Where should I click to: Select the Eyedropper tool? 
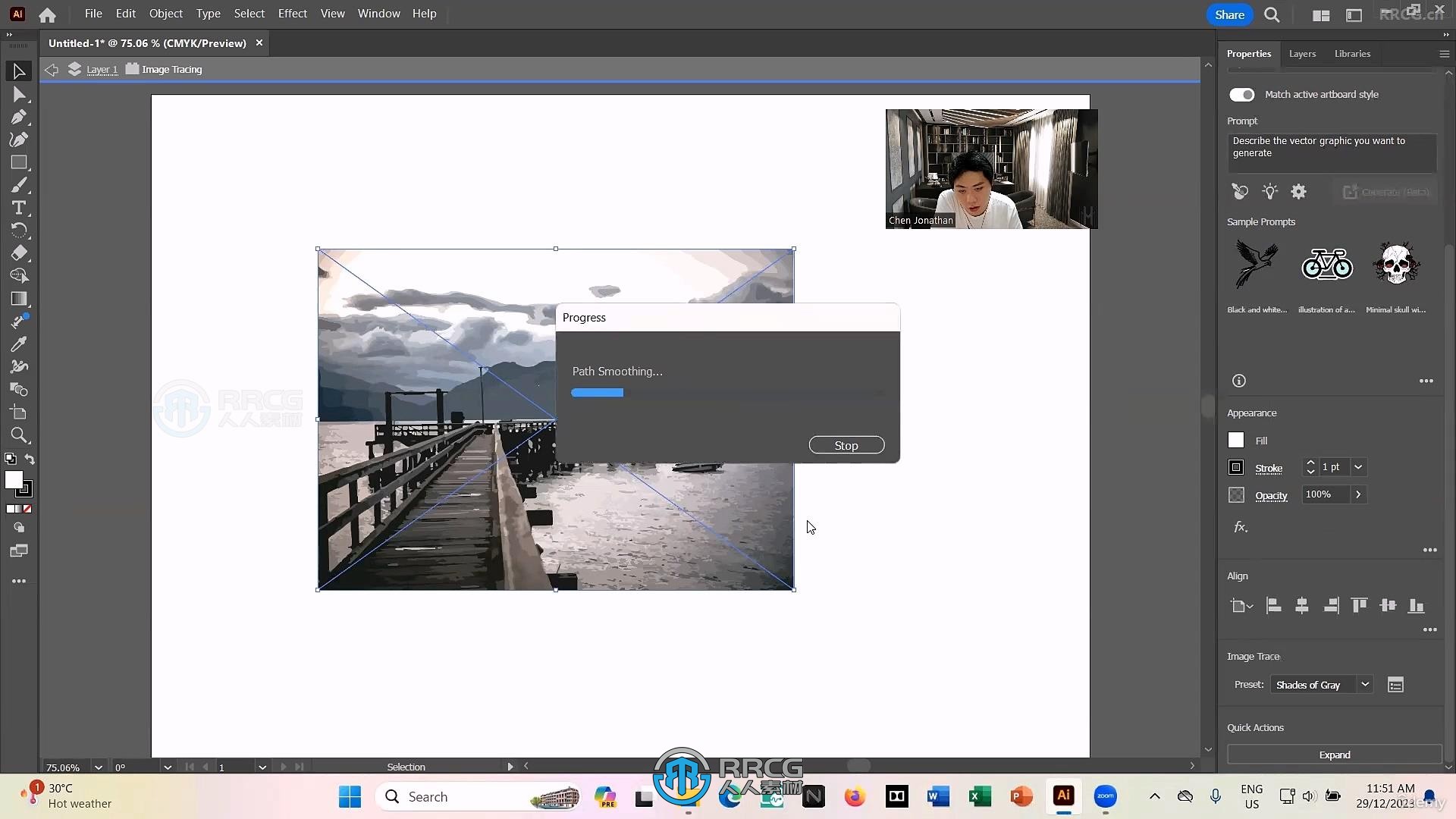tap(19, 344)
